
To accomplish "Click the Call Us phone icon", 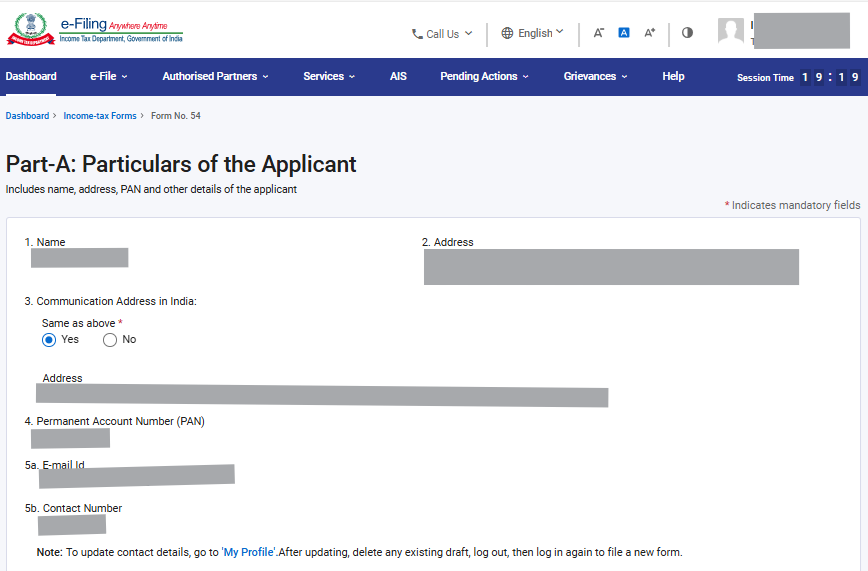I will point(417,34).
